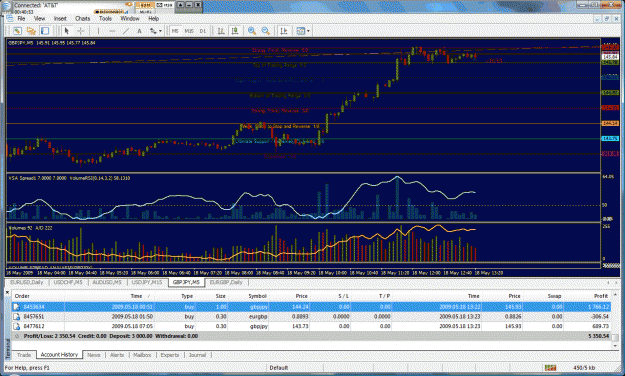Select the GBPJPY,M5 chart tab
This screenshot has height=376, width=625.
[x=186, y=282]
